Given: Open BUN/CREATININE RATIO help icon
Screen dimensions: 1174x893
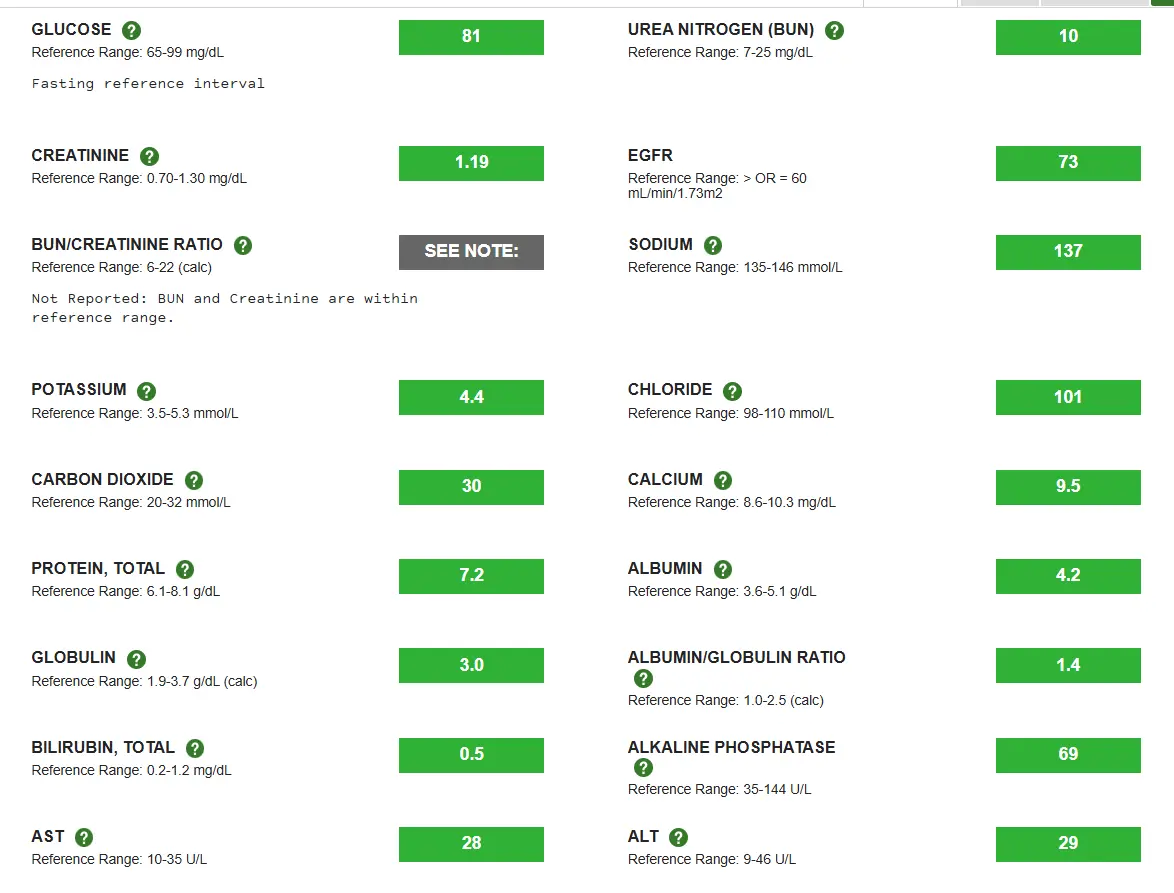Looking at the screenshot, I should point(243,246).
